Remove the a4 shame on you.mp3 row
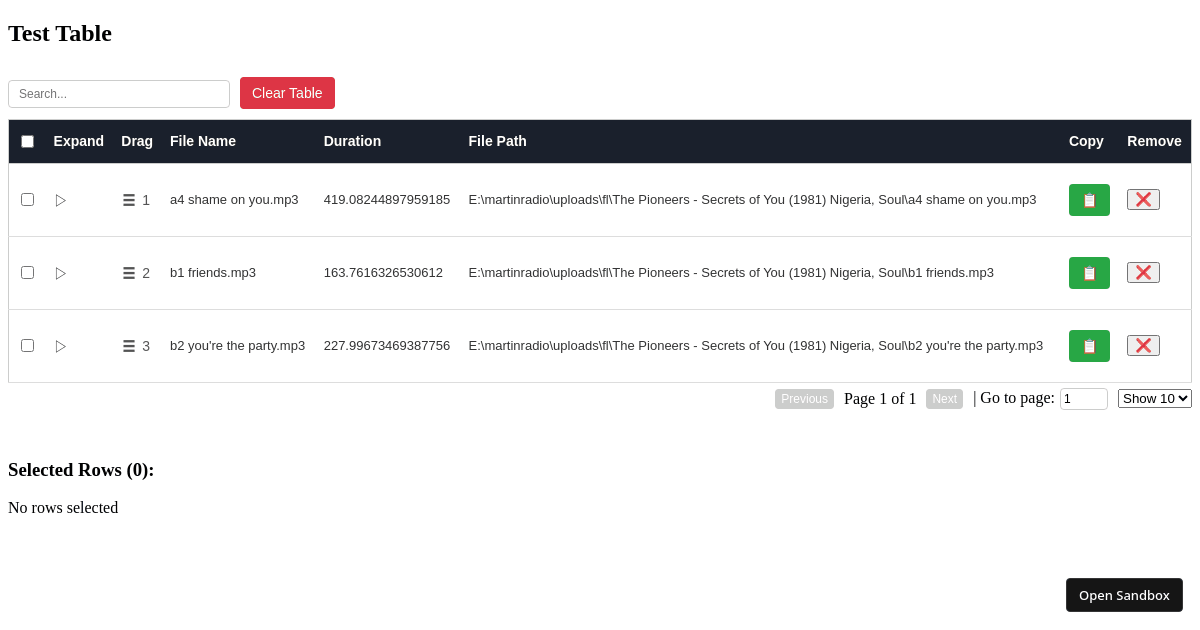 [1143, 200]
